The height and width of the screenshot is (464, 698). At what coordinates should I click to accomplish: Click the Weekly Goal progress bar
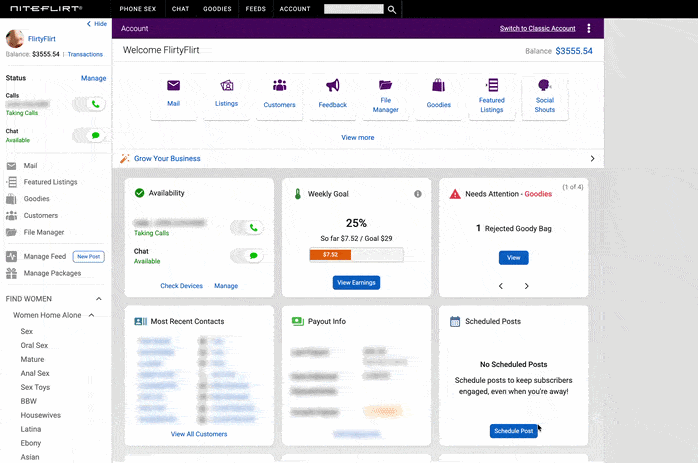point(357,255)
